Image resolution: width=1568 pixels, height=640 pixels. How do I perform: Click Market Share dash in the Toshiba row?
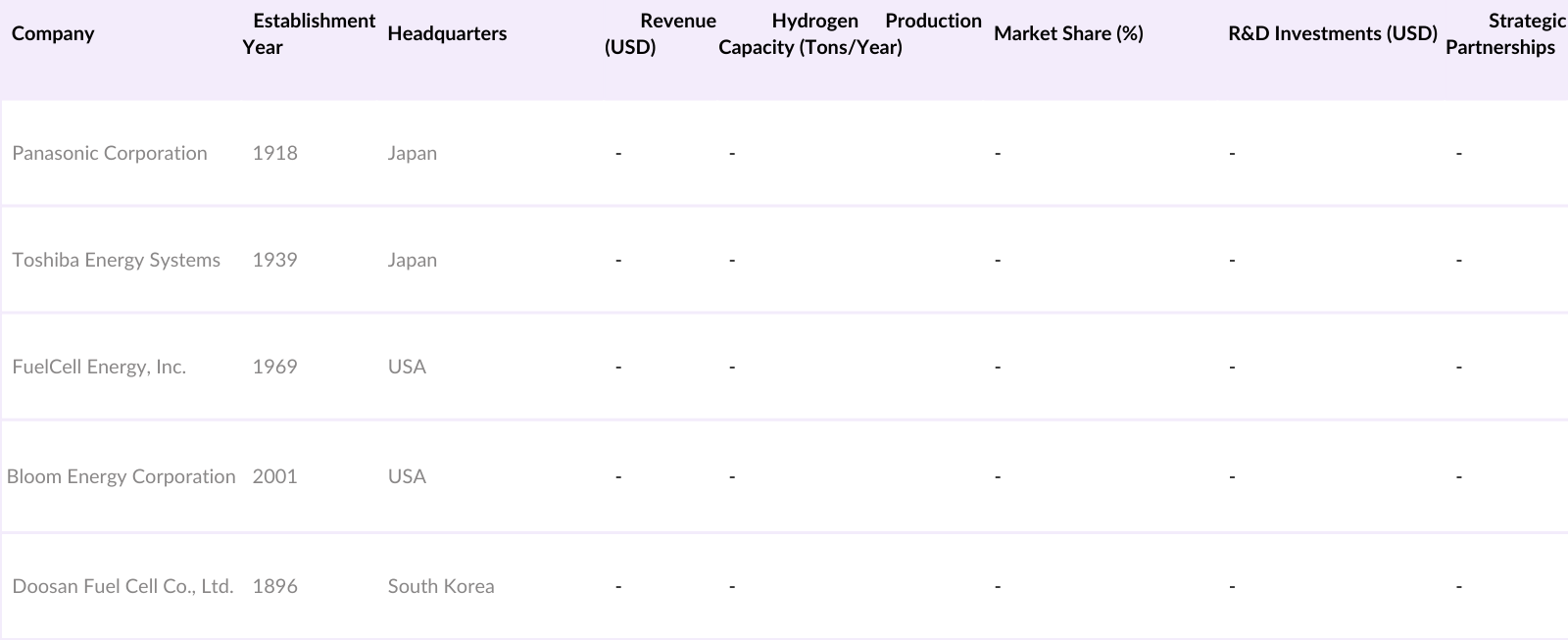(x=998, y=260)
